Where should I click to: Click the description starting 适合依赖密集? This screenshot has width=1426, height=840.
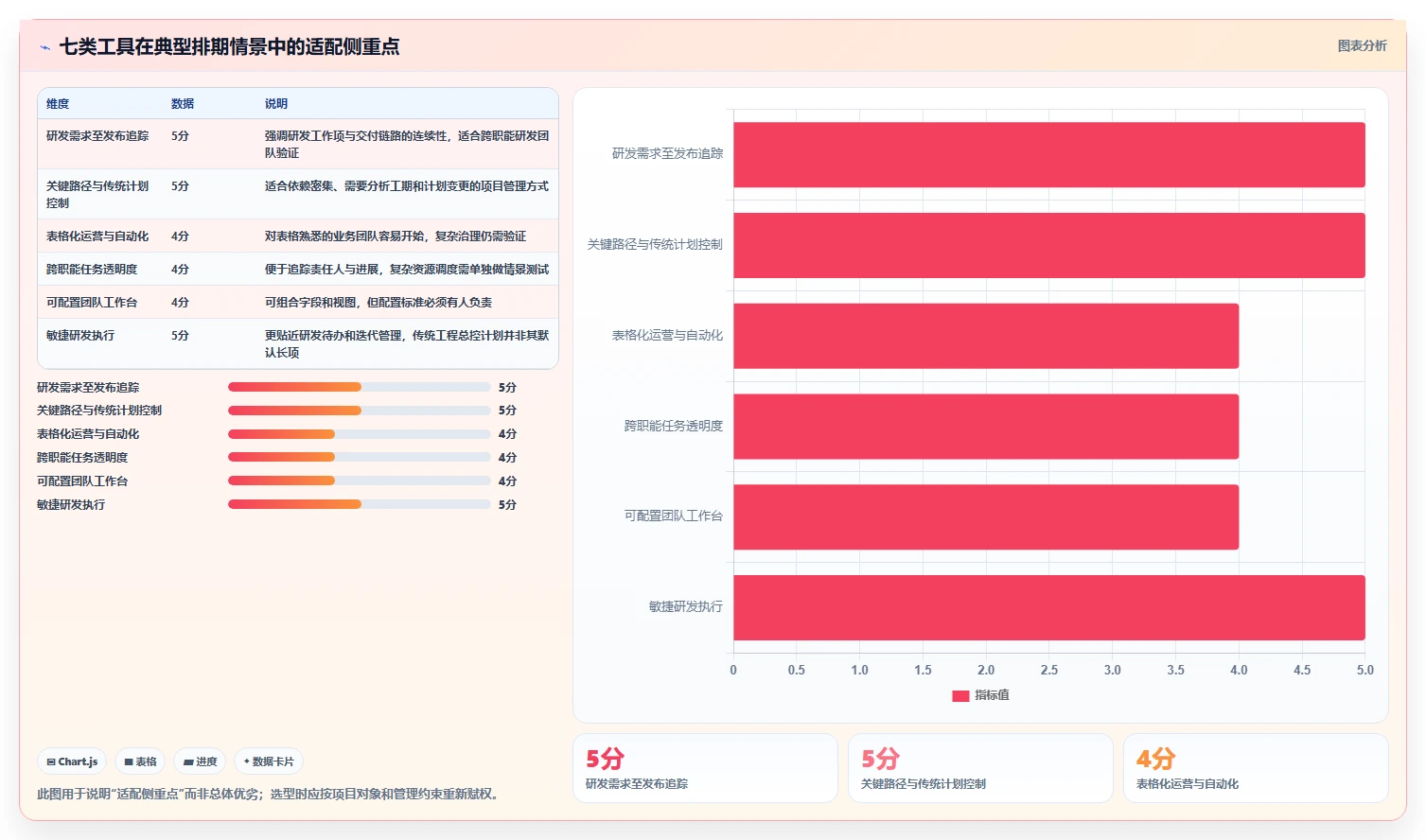pos(407,186)
